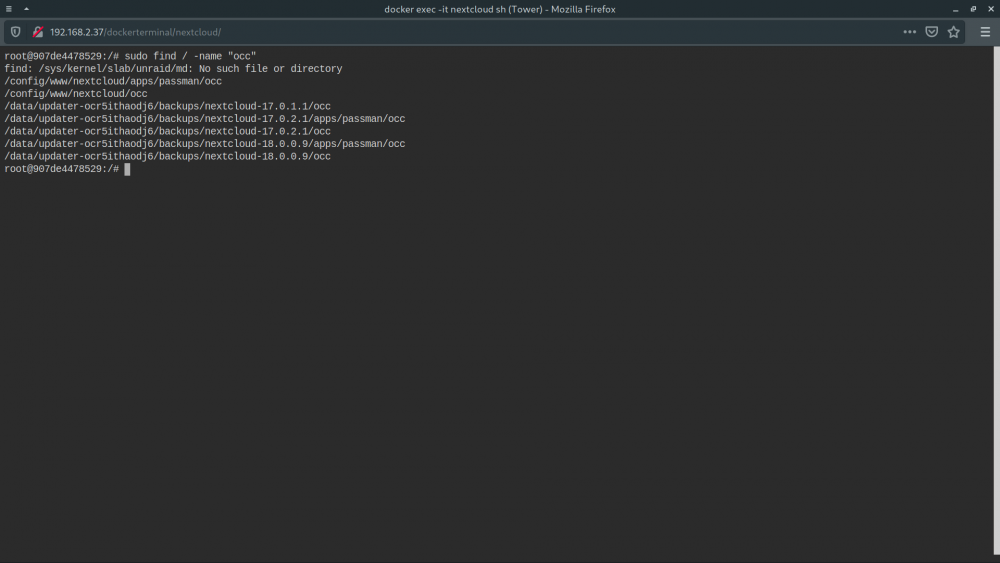Click the nextcloud-17.0.2.1/apps/passman/occ path

tap(205, 119)
